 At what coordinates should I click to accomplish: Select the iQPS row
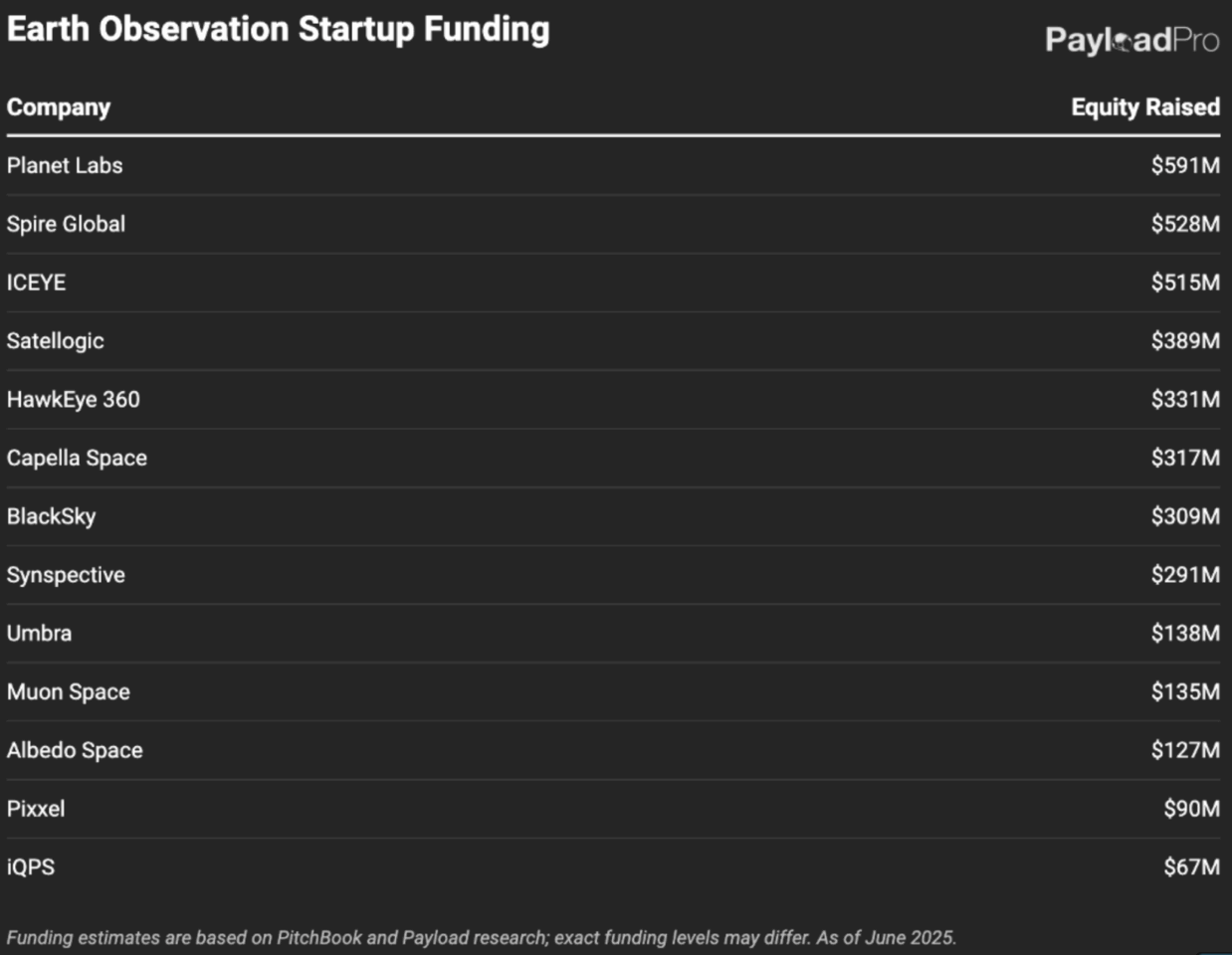(x=613, y=867)
